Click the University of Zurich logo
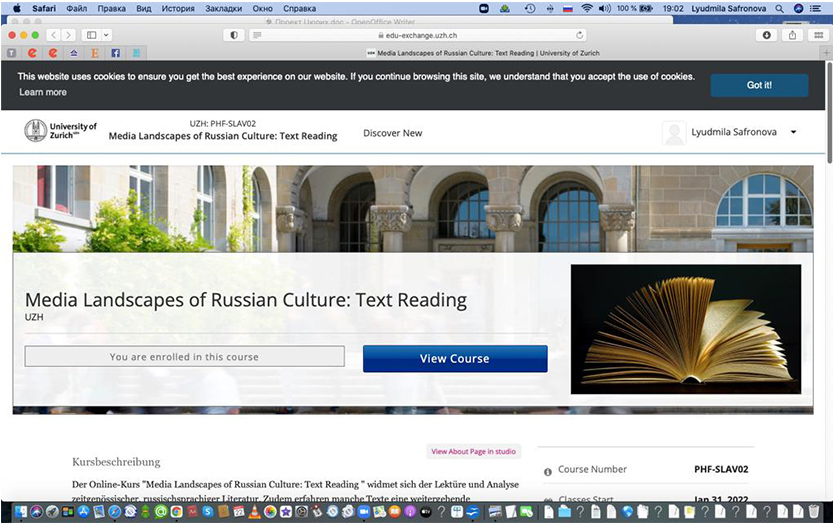Image resolution: width=833 pixels, height=525 pixels. click(60, 131)
